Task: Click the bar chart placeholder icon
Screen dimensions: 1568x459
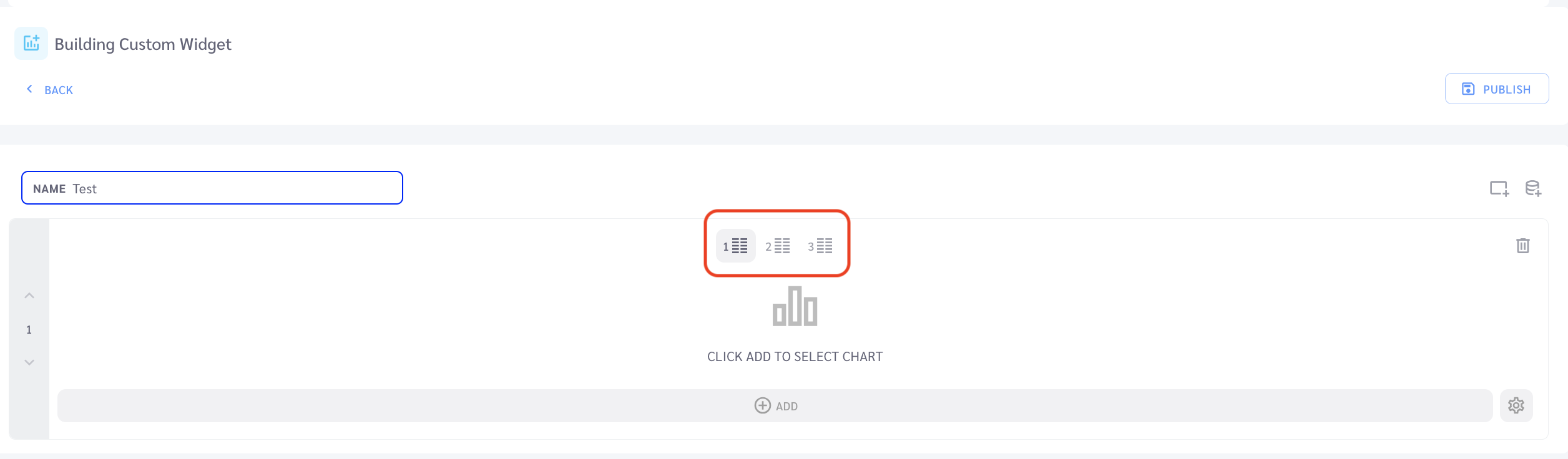Action: click(795, 306)
